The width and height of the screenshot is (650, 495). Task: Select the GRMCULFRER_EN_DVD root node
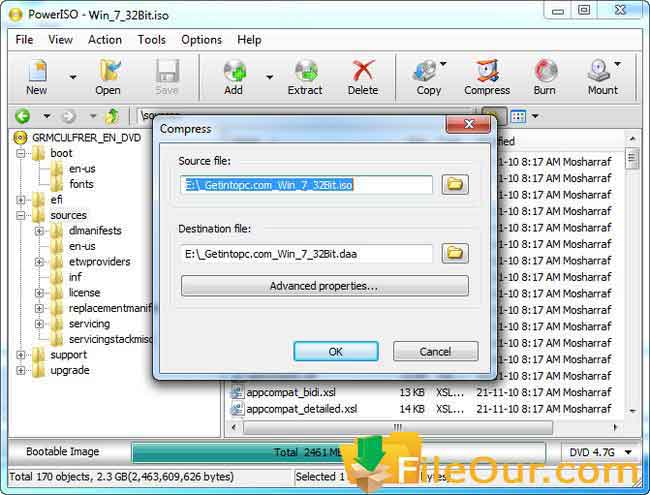(86, 138)
